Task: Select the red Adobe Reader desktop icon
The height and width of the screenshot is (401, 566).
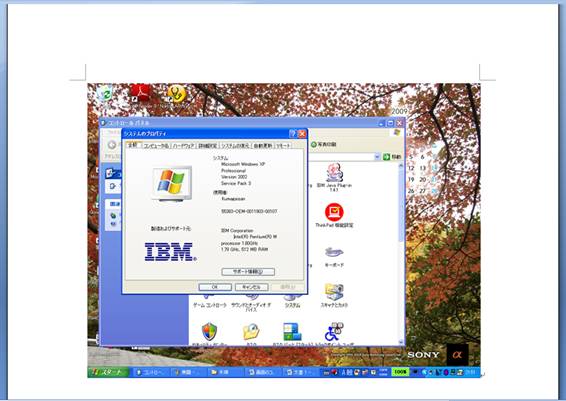Action: pyautogui.click(x=140, y=93)
